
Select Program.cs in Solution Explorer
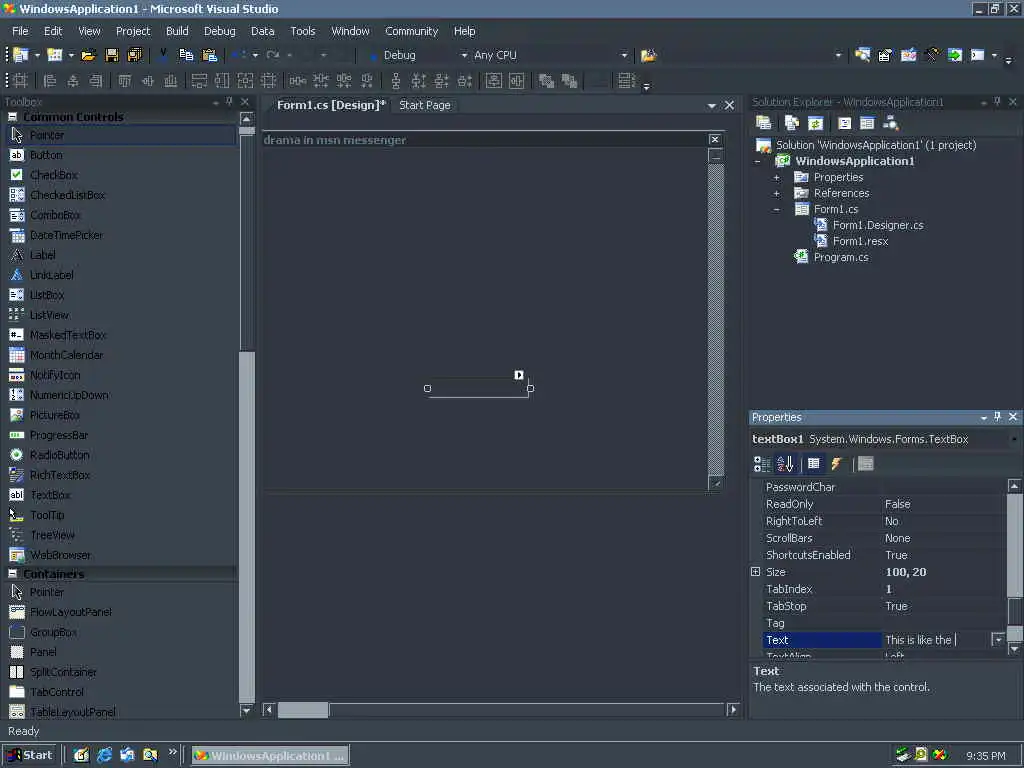pos(840,257)
